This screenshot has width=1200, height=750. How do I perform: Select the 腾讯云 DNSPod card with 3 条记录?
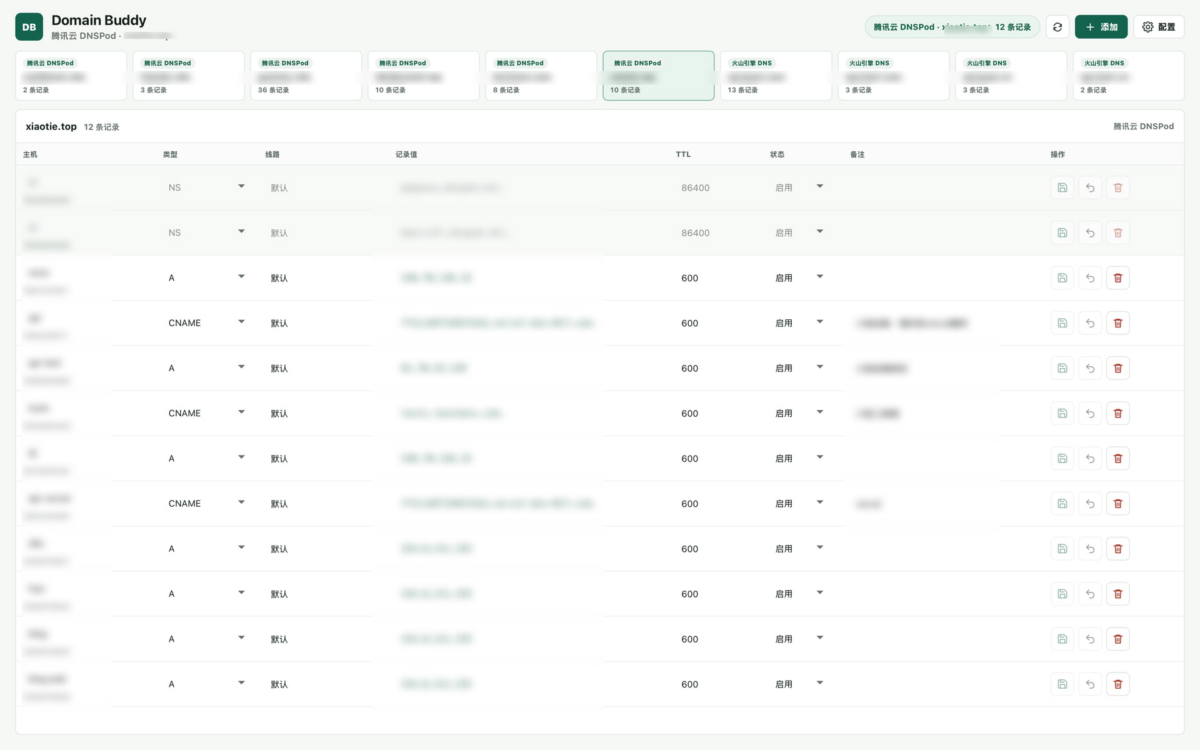188,76
